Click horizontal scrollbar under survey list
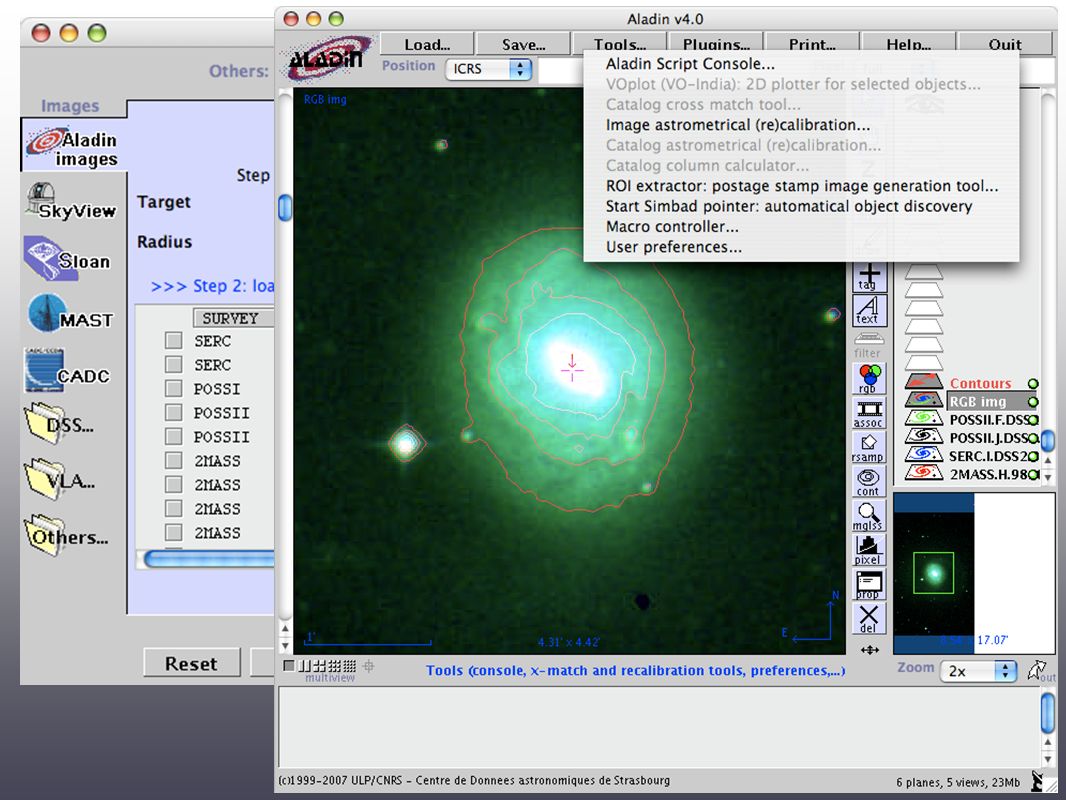The height and width of the screenshot is (800, 1066). pyautogui.click(x=209, y=559)
